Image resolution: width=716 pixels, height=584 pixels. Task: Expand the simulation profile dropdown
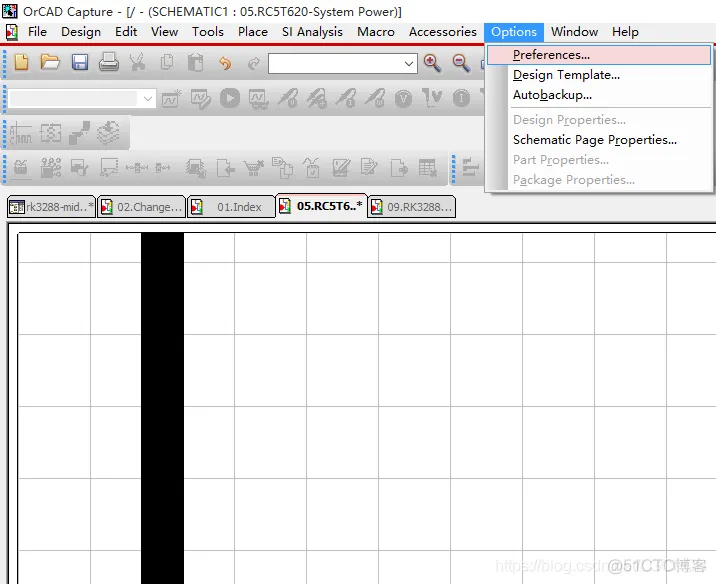pyautogui.click(x=147, y=99)
